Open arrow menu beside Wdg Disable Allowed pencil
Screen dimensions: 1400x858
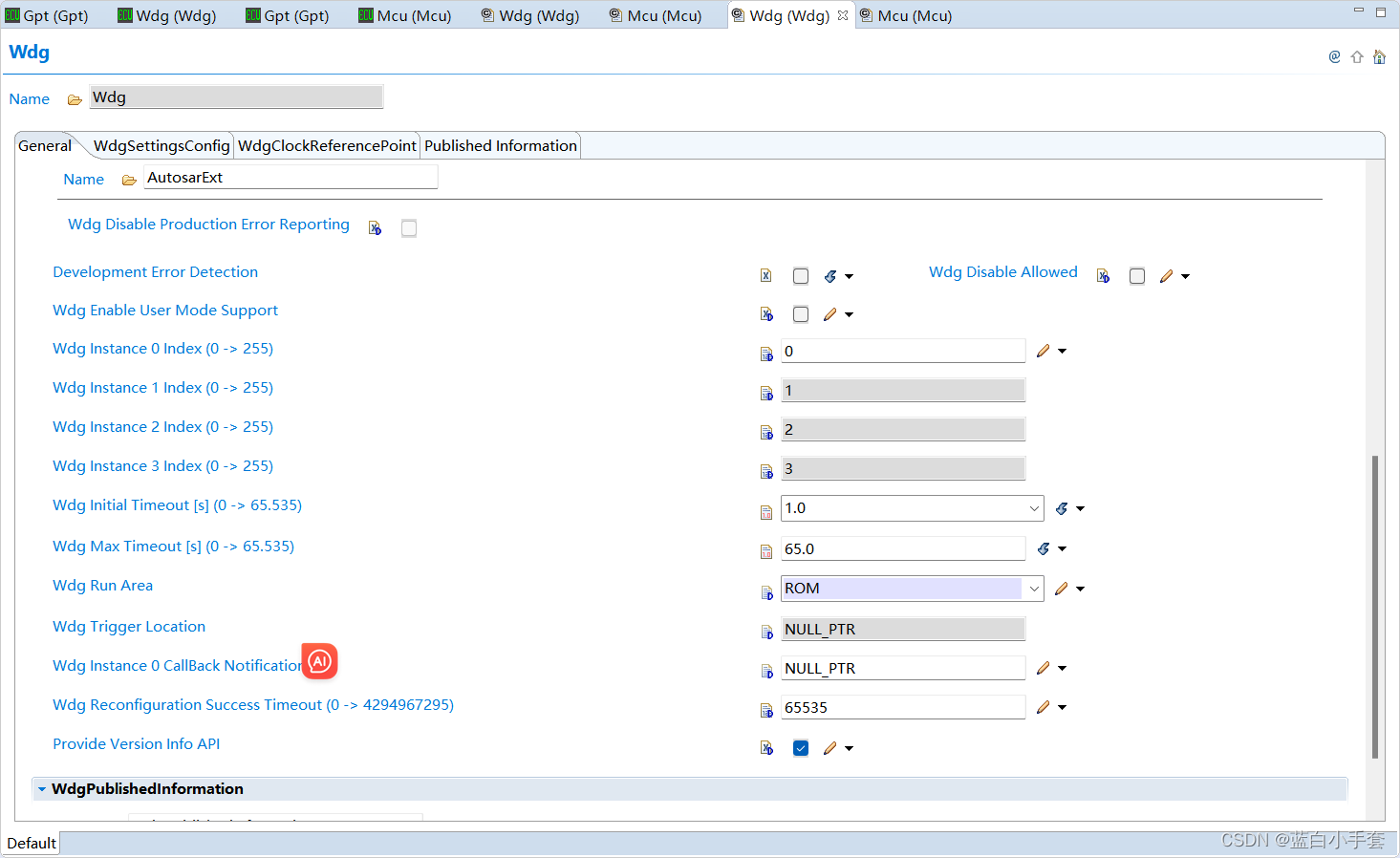tap(1185, 276)
